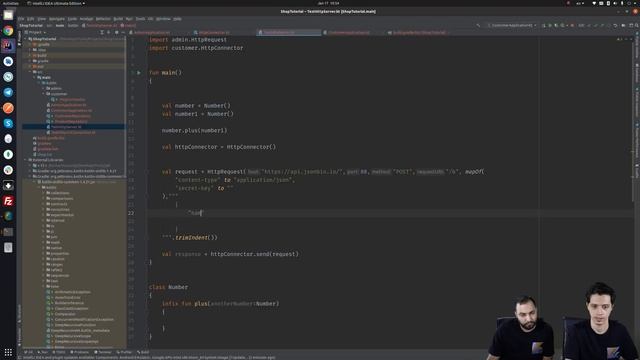
Task: Open Project panel settings gear
Action: coord(117,32)
